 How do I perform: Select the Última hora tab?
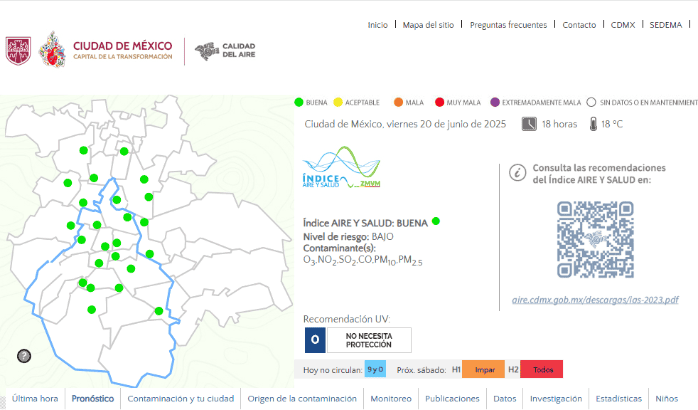[34, 398]
